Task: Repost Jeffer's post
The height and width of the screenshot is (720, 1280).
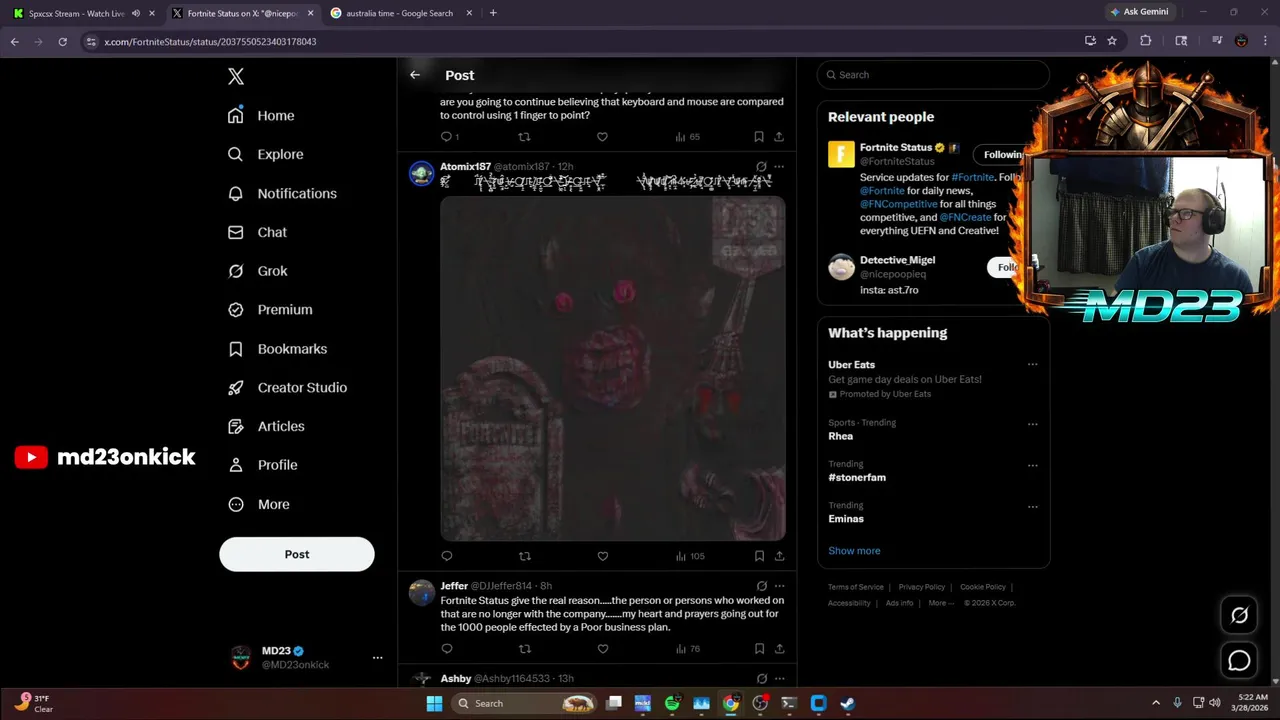Action: pos(524,649)
